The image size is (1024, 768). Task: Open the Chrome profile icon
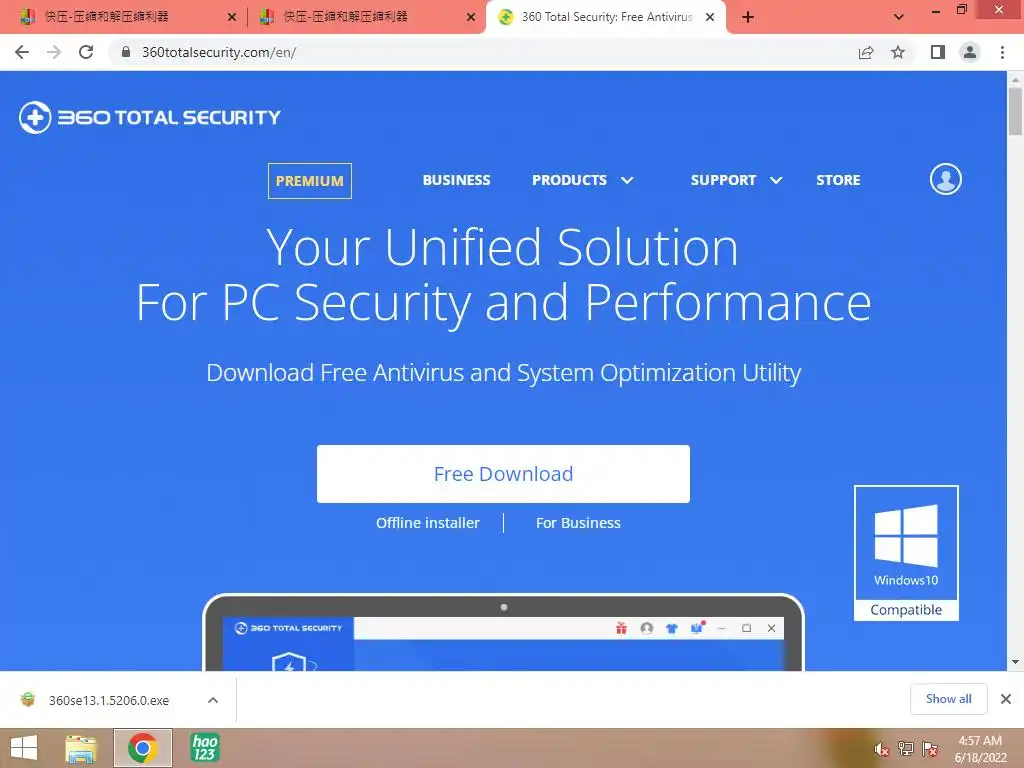970,52
